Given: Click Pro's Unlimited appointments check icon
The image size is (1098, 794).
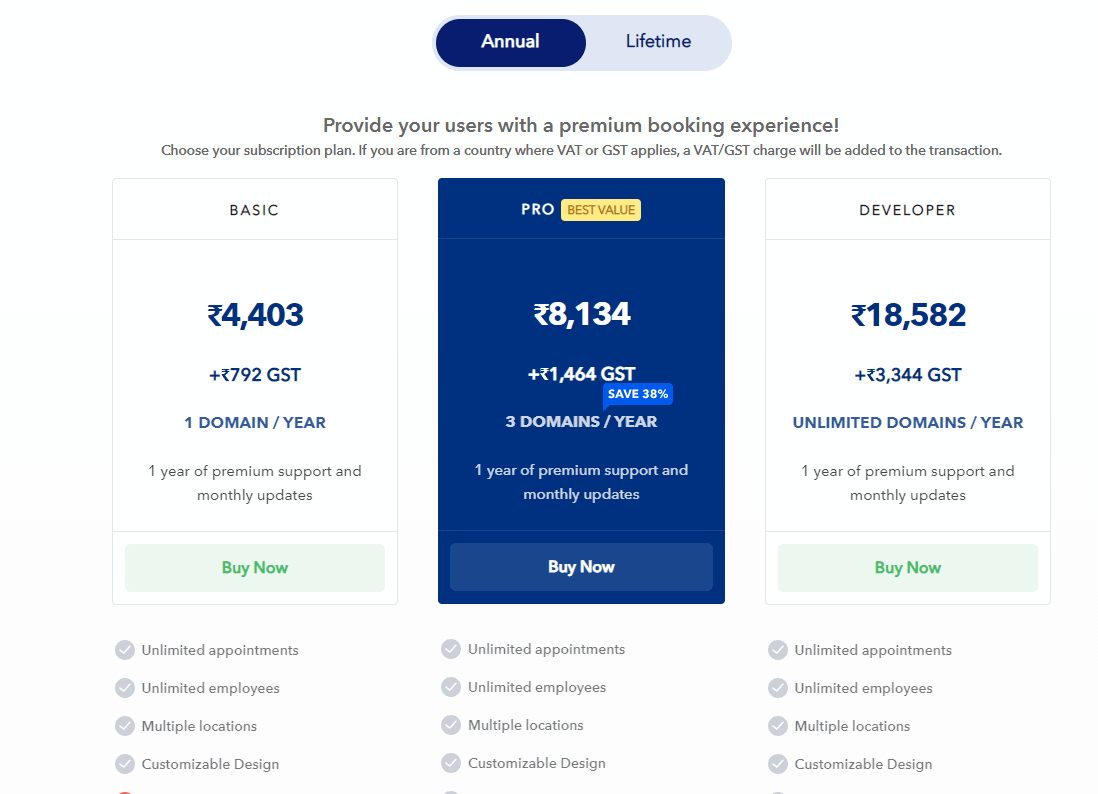Looking at the screenshot, I should tap(451, 649).
